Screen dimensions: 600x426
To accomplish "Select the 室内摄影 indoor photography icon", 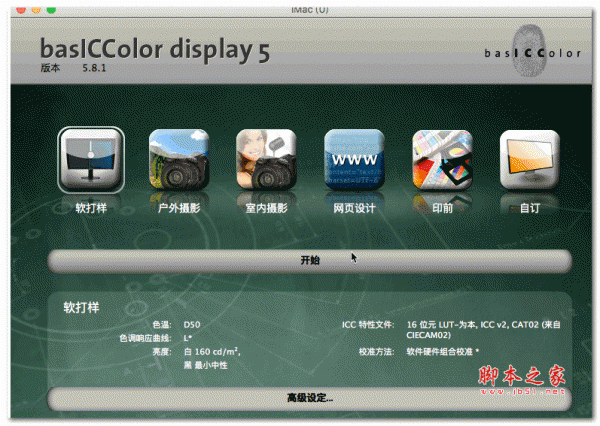I will [266, 160].
